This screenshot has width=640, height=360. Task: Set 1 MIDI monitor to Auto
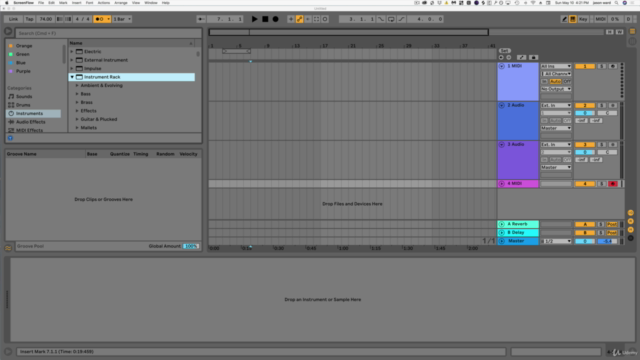tap(555, 82)
